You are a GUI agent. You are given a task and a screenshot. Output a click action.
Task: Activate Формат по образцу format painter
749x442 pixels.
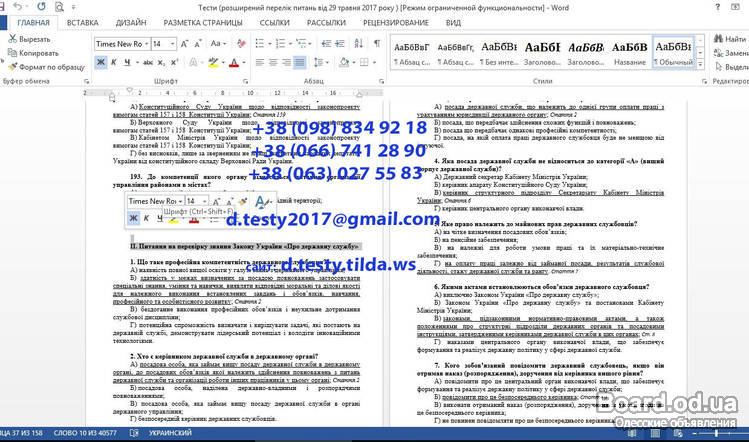[x=46, y=67]
